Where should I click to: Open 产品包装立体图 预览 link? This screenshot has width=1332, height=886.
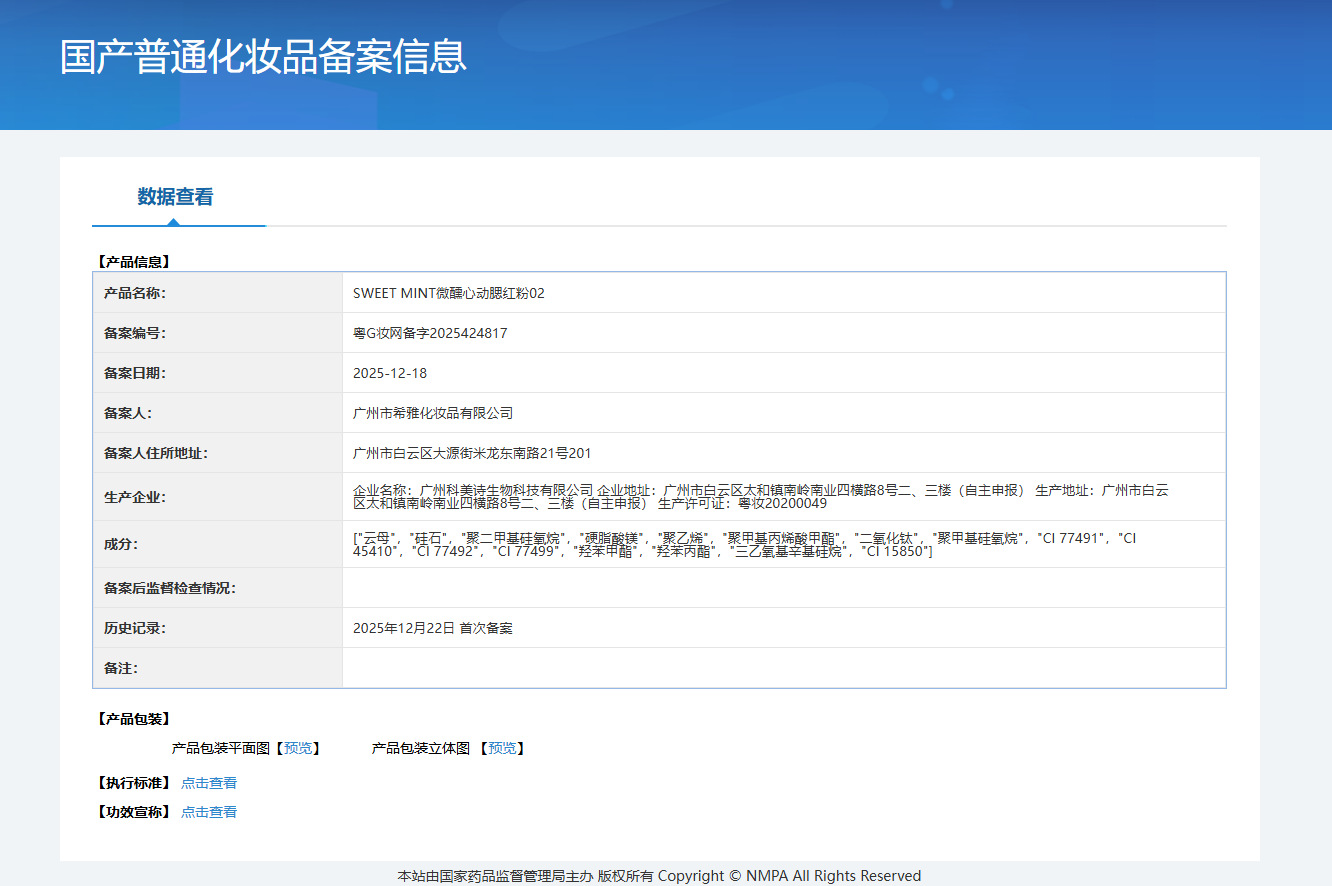[502, 748]
